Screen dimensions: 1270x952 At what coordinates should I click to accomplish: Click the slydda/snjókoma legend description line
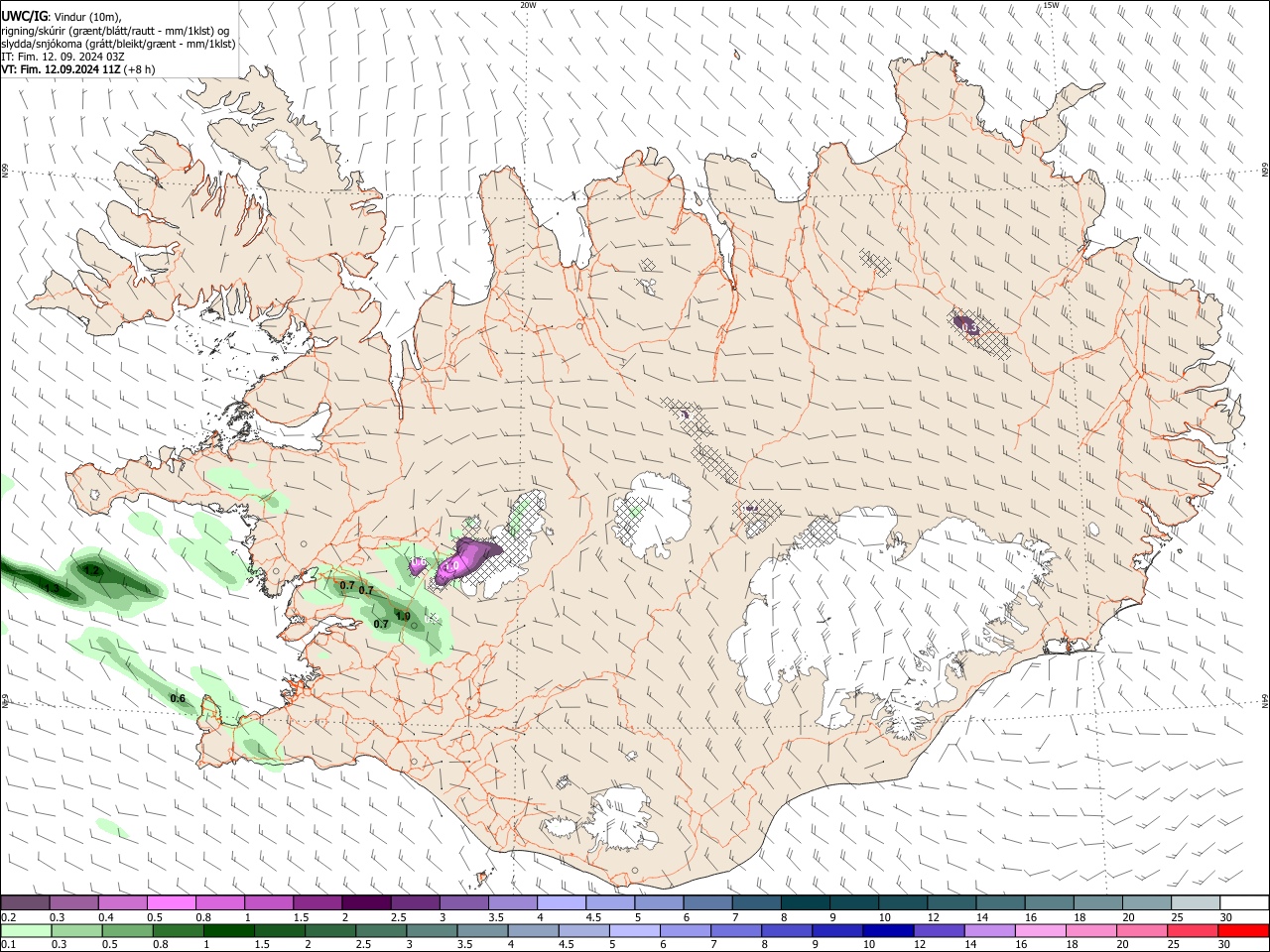[118, 44]
